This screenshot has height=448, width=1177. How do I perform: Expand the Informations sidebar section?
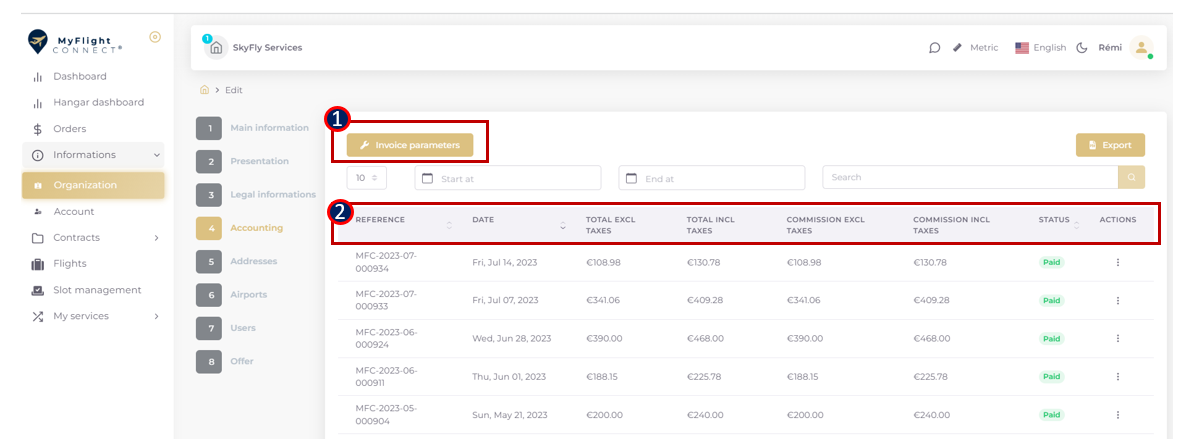pos(93,155)
